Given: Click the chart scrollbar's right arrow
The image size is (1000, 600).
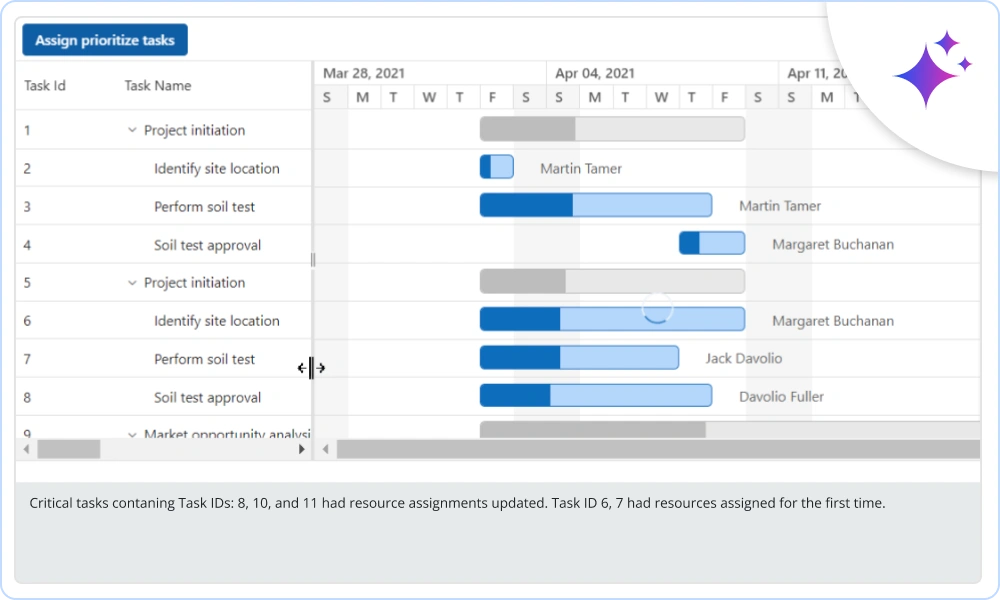Looking at the screenshot, I should pyautogui.click(x=978, y=450).
